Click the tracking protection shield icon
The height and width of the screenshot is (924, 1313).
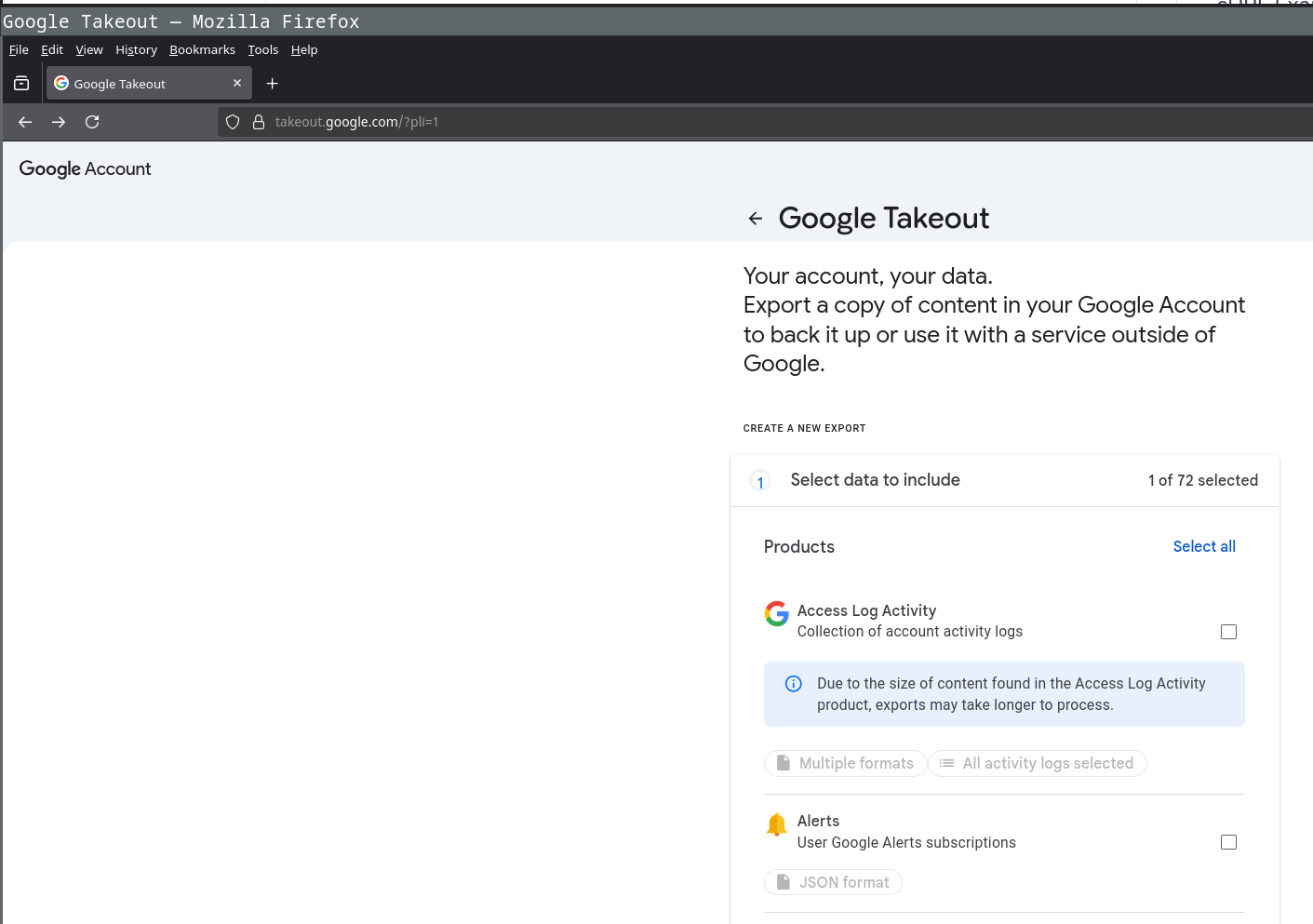tap(233, 122)
